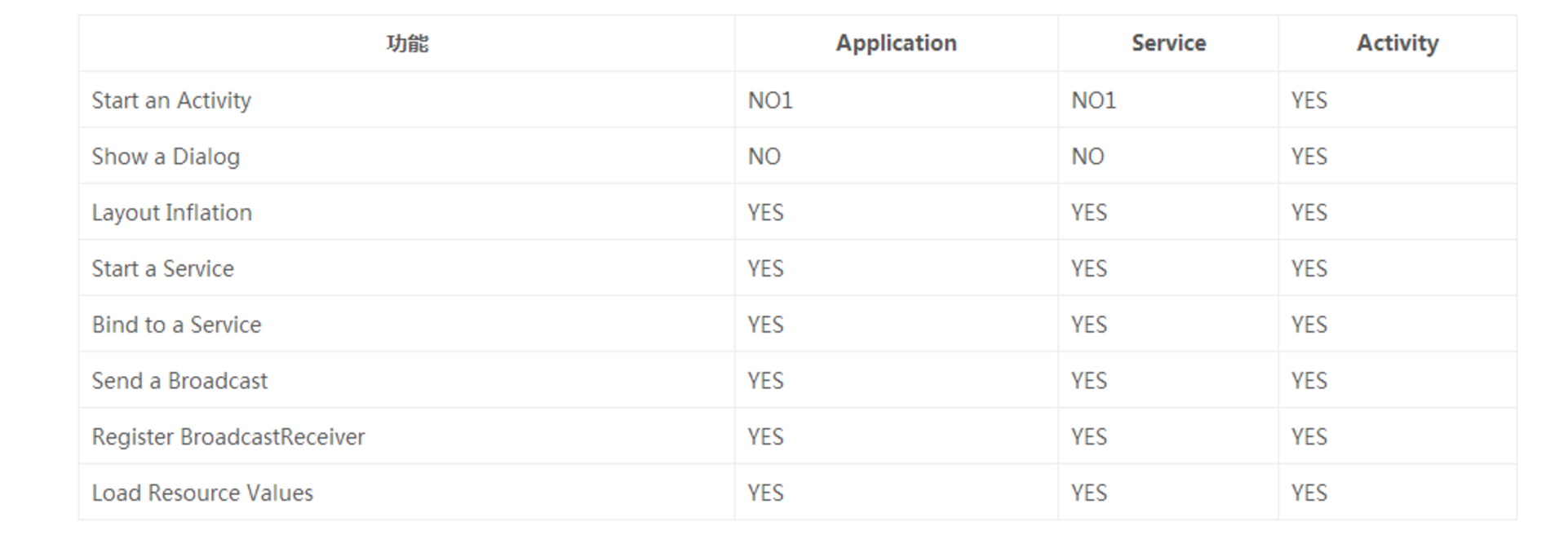This screenshot has height=553, width=1568.
Task: Click the Application column header
Action: (896, 43)
